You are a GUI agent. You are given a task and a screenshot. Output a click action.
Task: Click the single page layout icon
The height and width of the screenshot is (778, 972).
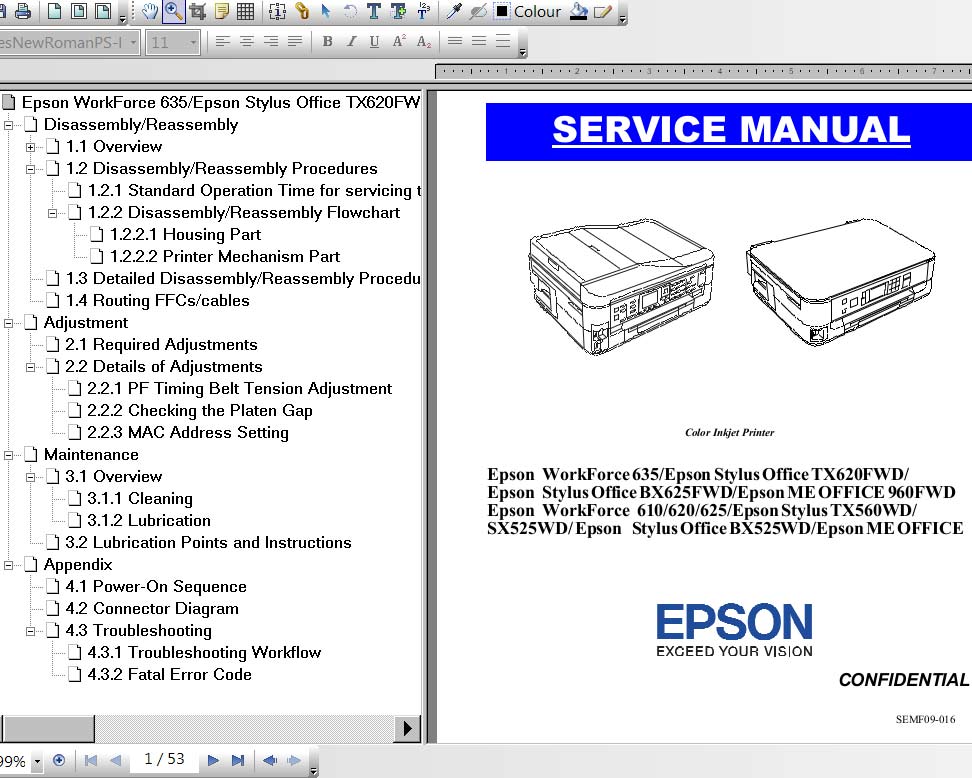click(55, 11)
